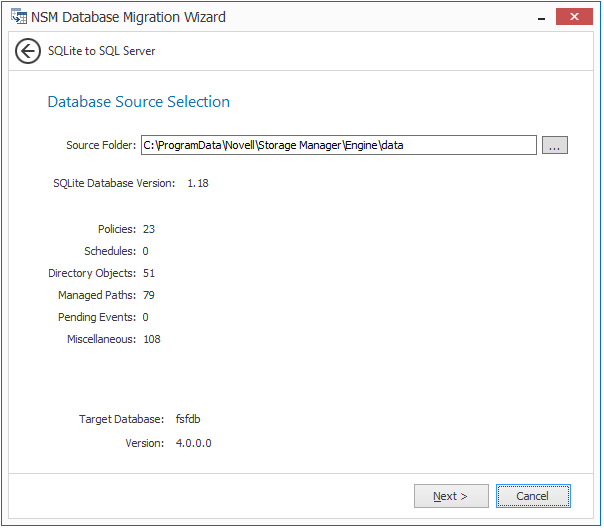Close the wizard with the red X
The height and width of the screenshot is (528, 604).
[x=574, y=17]
